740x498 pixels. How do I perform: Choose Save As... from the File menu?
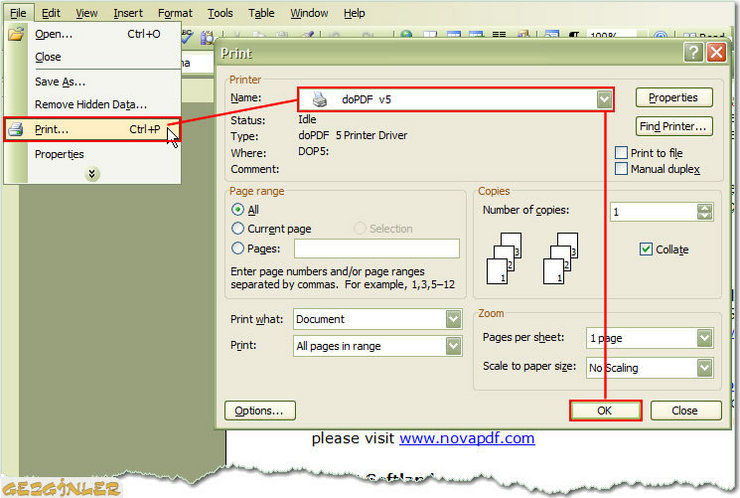coord(92,82)
